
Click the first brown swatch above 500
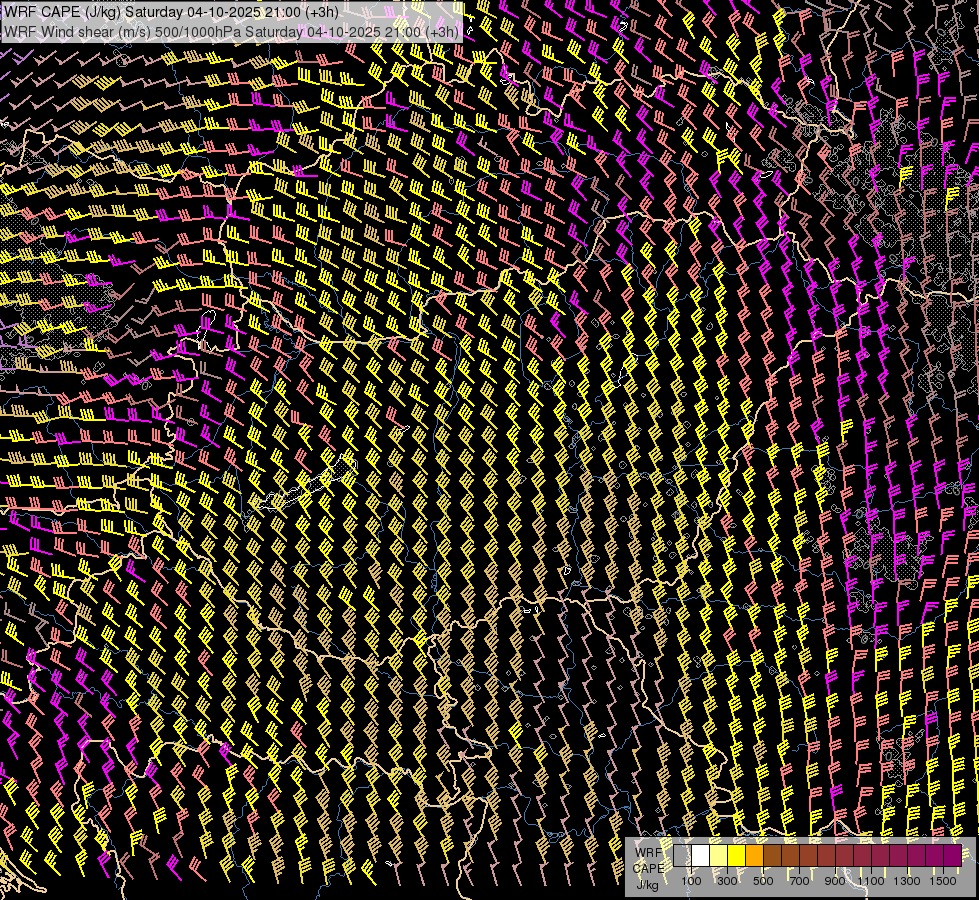(x=772, y=856)
